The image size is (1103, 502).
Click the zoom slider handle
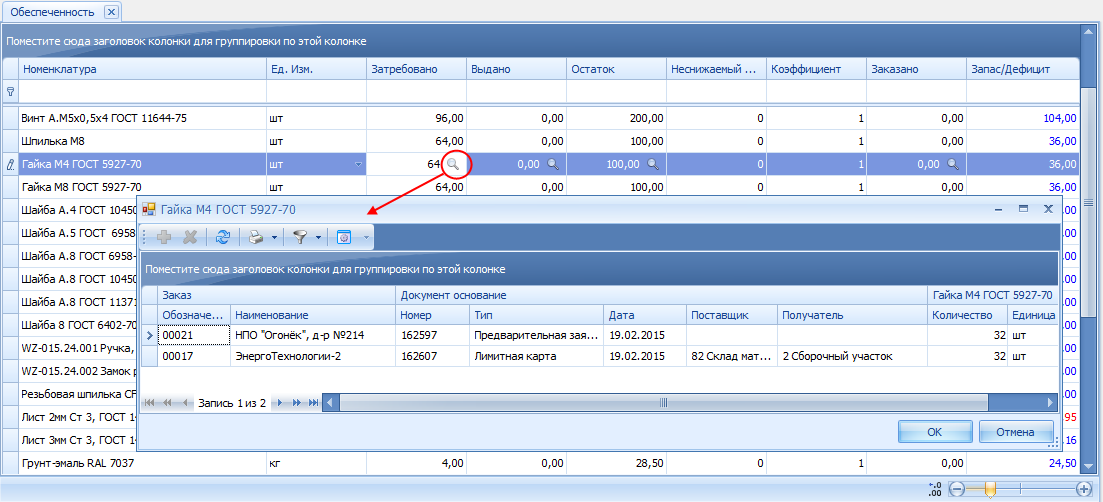pos(990,489)
